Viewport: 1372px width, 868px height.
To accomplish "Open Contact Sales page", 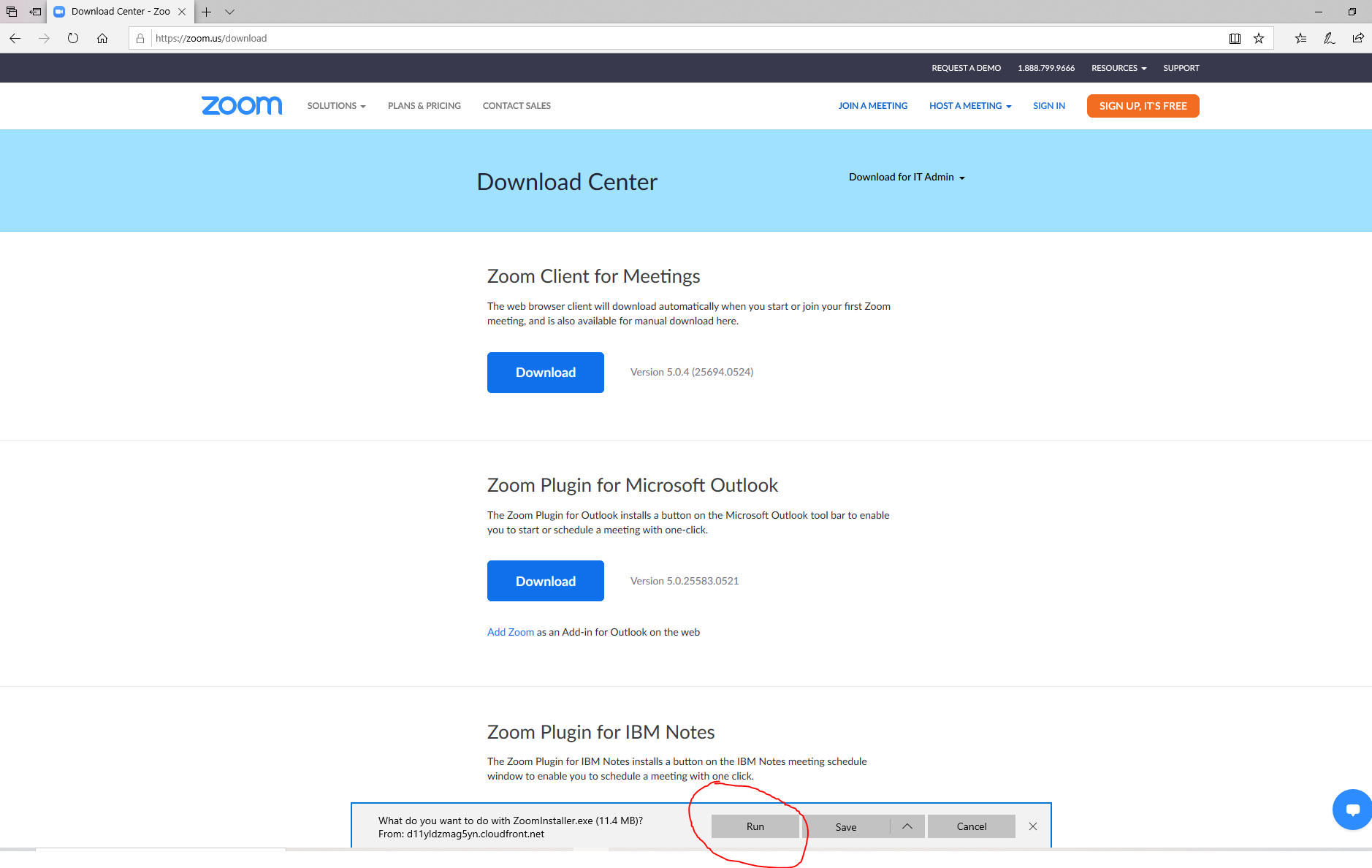I will [517, 106].
